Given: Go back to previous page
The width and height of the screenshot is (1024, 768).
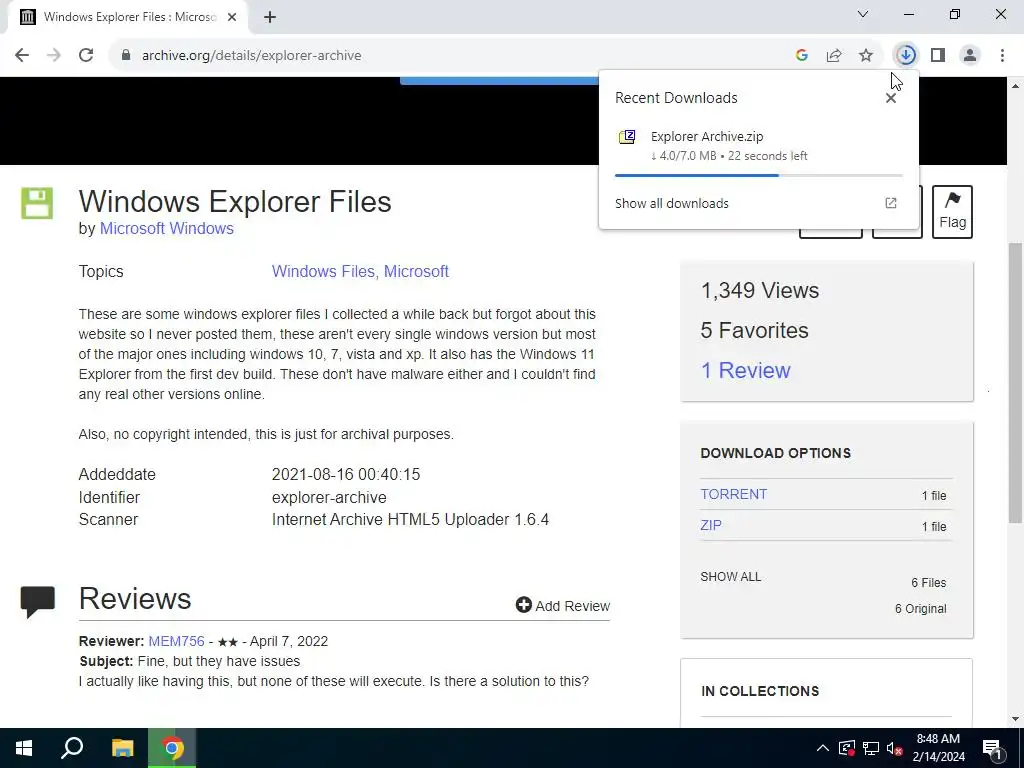Looking at the screenshot, I should [22, 56].
